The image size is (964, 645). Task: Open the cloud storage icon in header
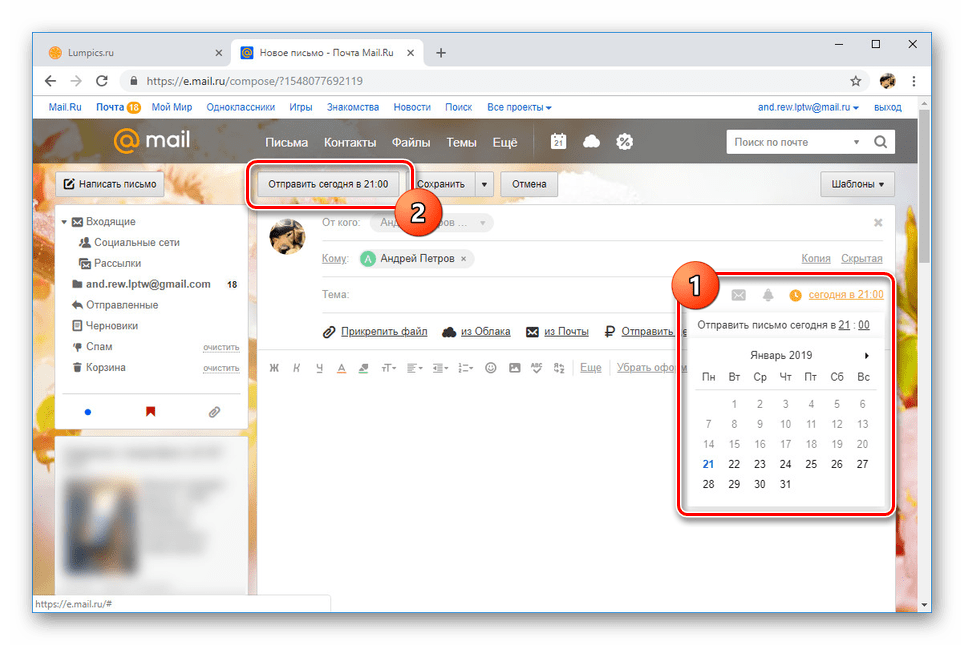[x=591, y=142]
